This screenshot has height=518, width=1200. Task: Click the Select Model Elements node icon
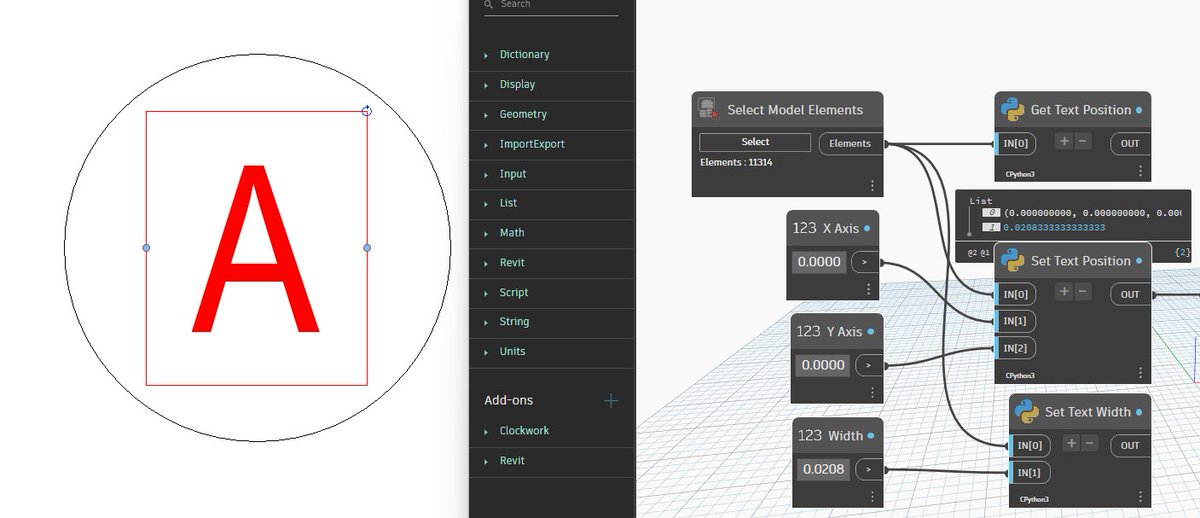point(708,109)
